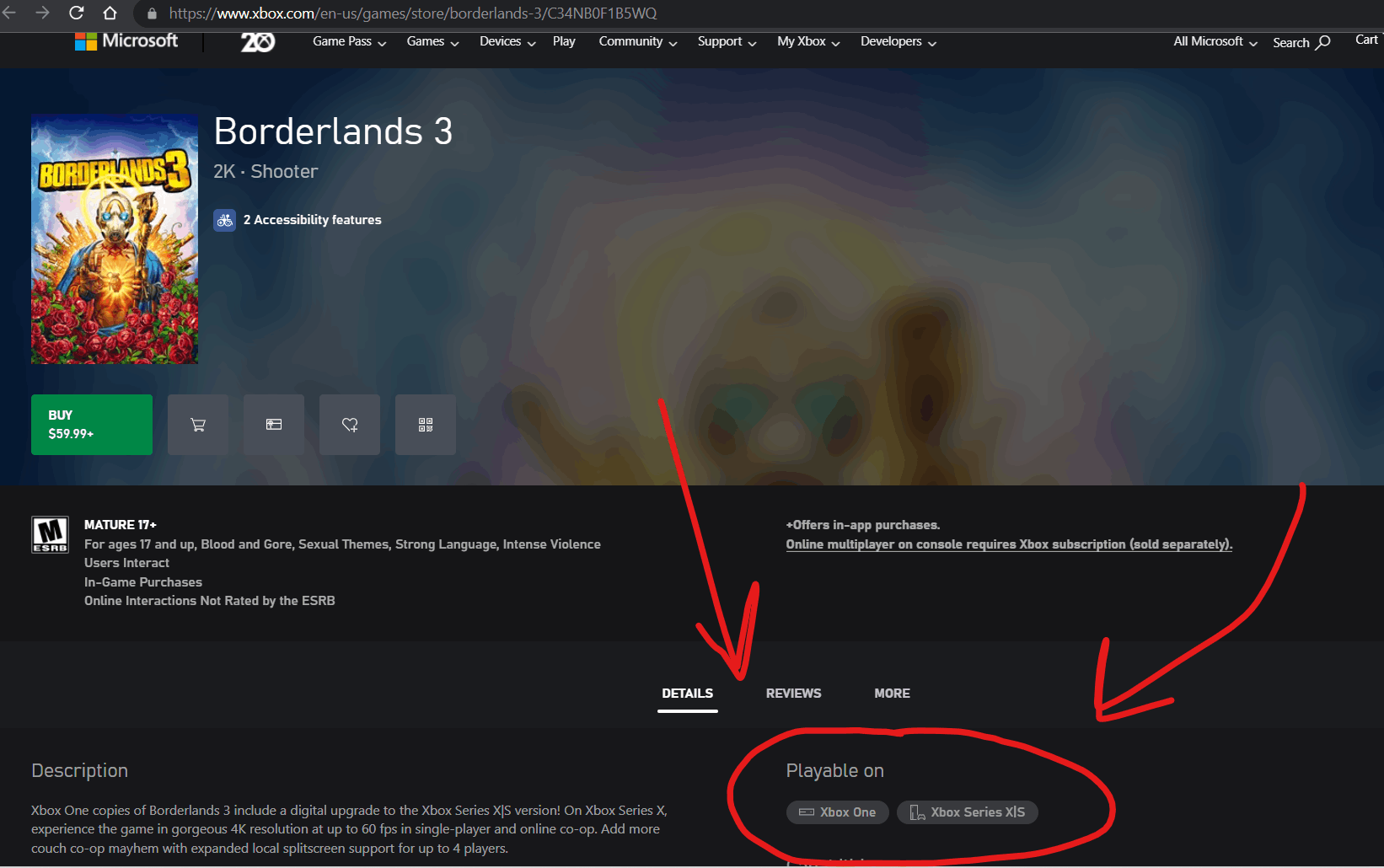Click the Playable on heading

[834, 770]
